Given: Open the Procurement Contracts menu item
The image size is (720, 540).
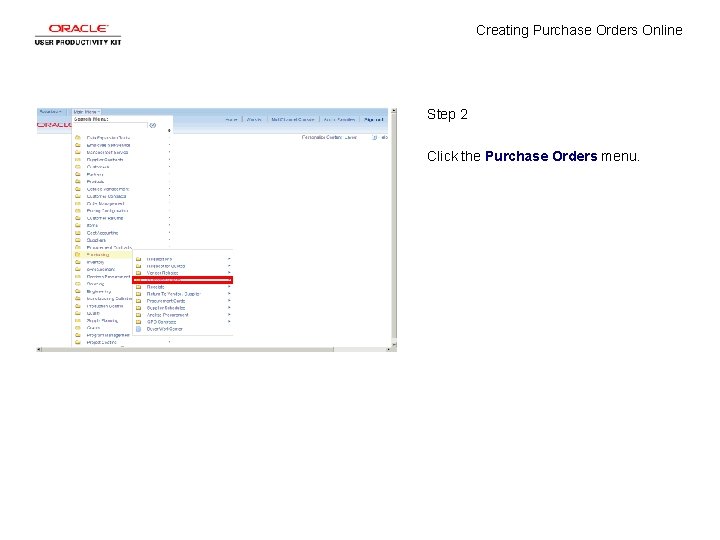Looking at the screenshot, I should point(109,248).
